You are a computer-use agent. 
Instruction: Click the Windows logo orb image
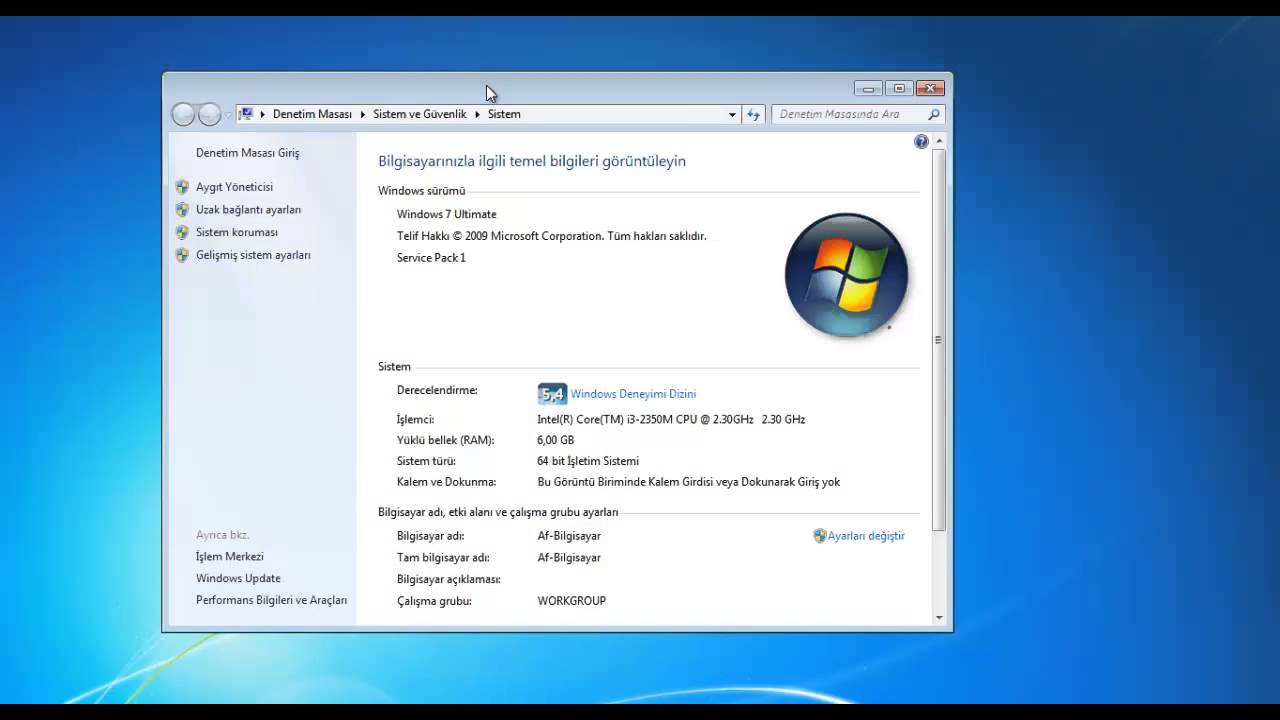(x=847, y=275)
